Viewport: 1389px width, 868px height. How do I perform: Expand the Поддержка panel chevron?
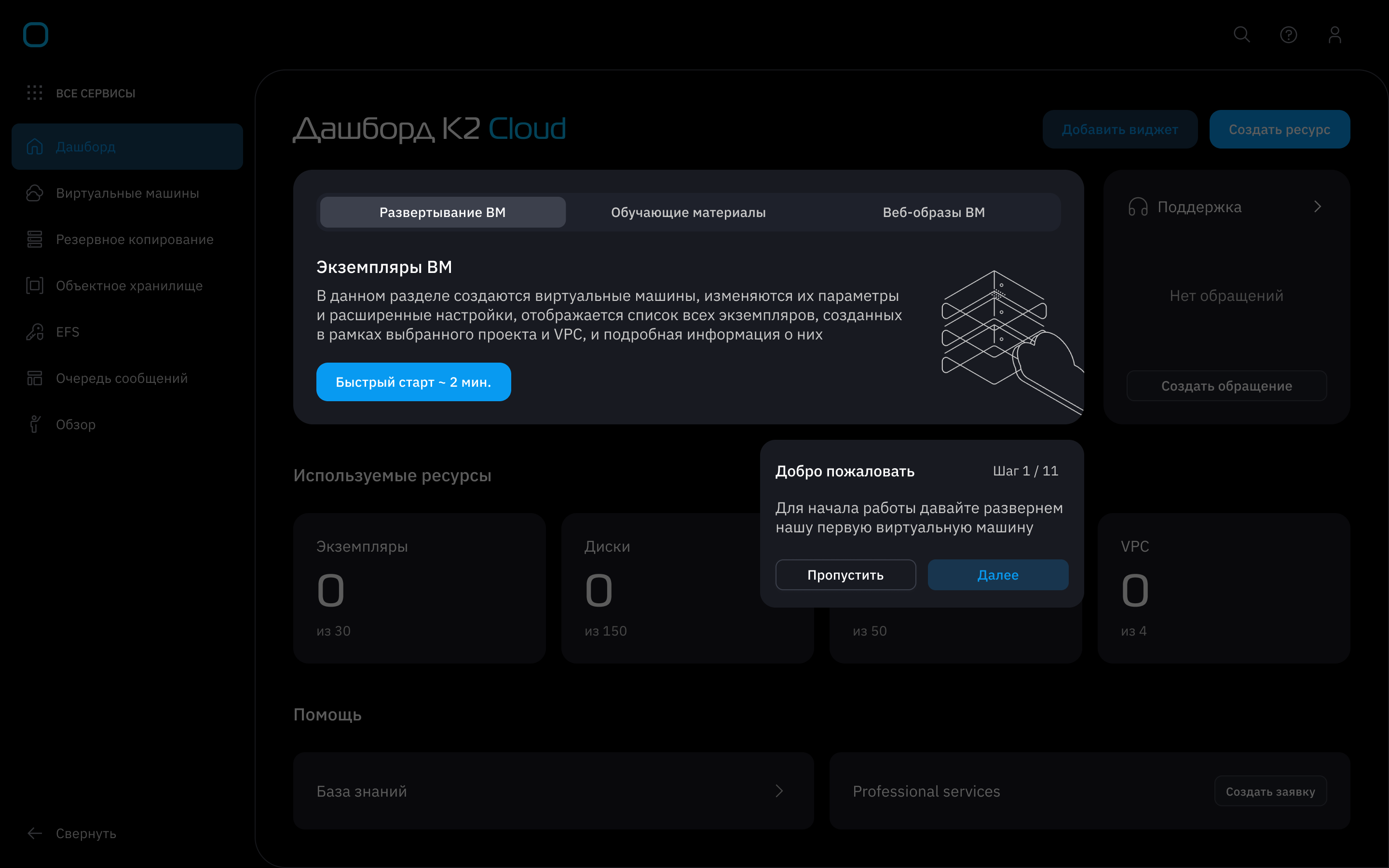pos(1317,207)
